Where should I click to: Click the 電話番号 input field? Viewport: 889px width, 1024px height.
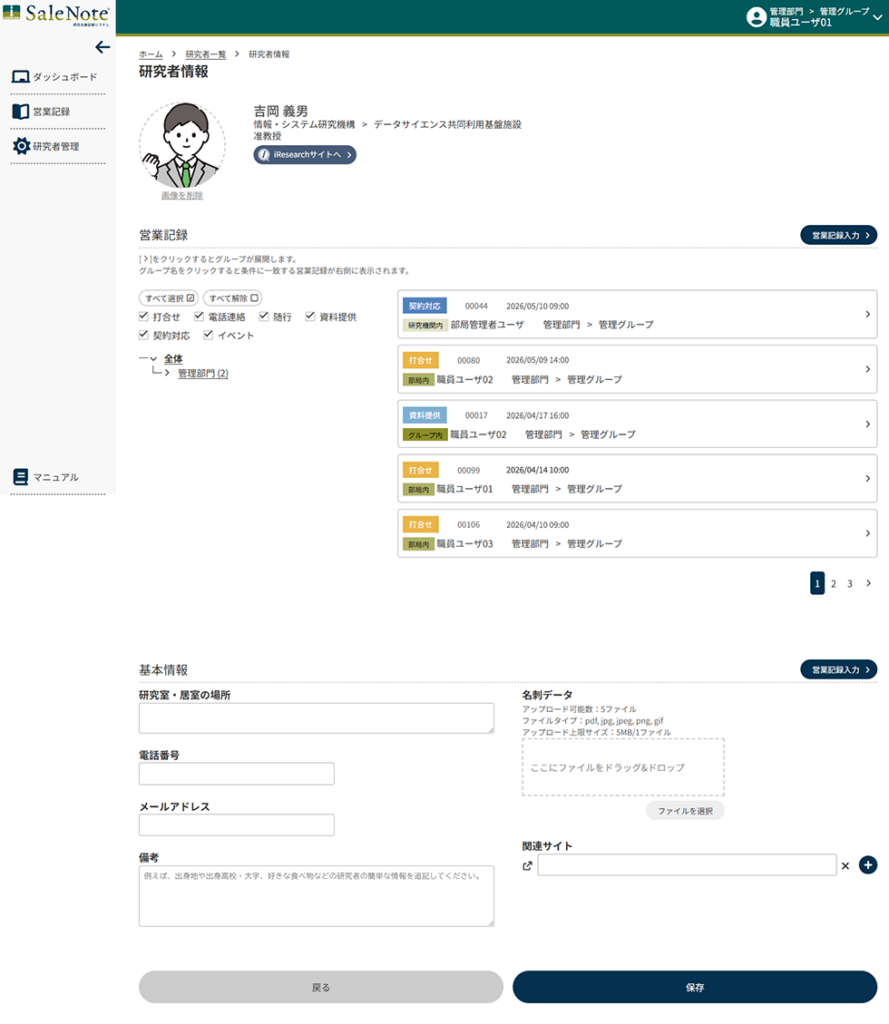tap(236, 774)
